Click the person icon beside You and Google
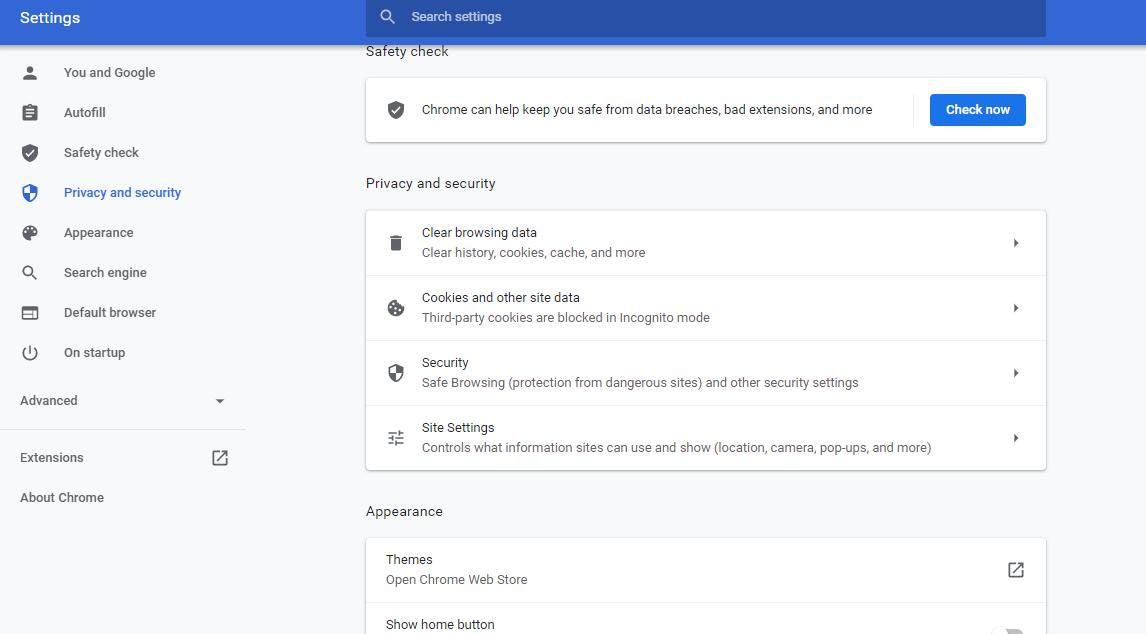The height and width of the screenshot is (634, 1146). pyautogui.click(x=30, y=72)
